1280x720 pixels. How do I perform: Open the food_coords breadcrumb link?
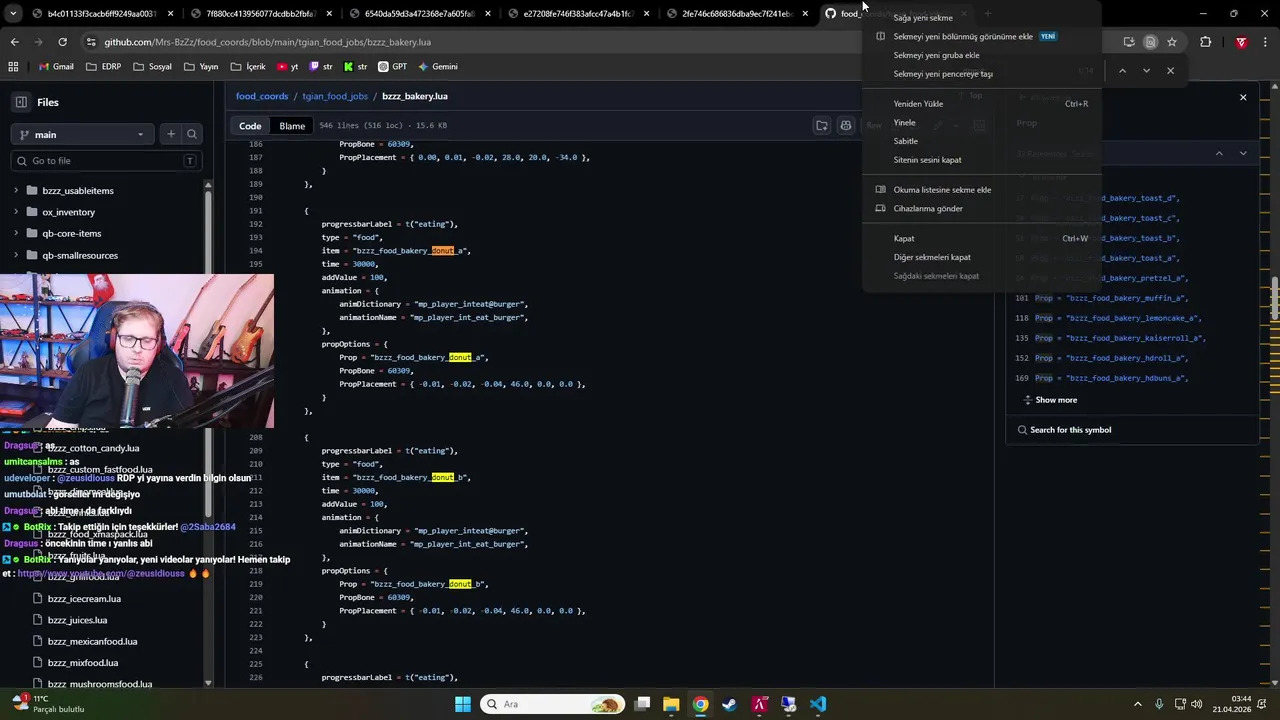point(262,96)
